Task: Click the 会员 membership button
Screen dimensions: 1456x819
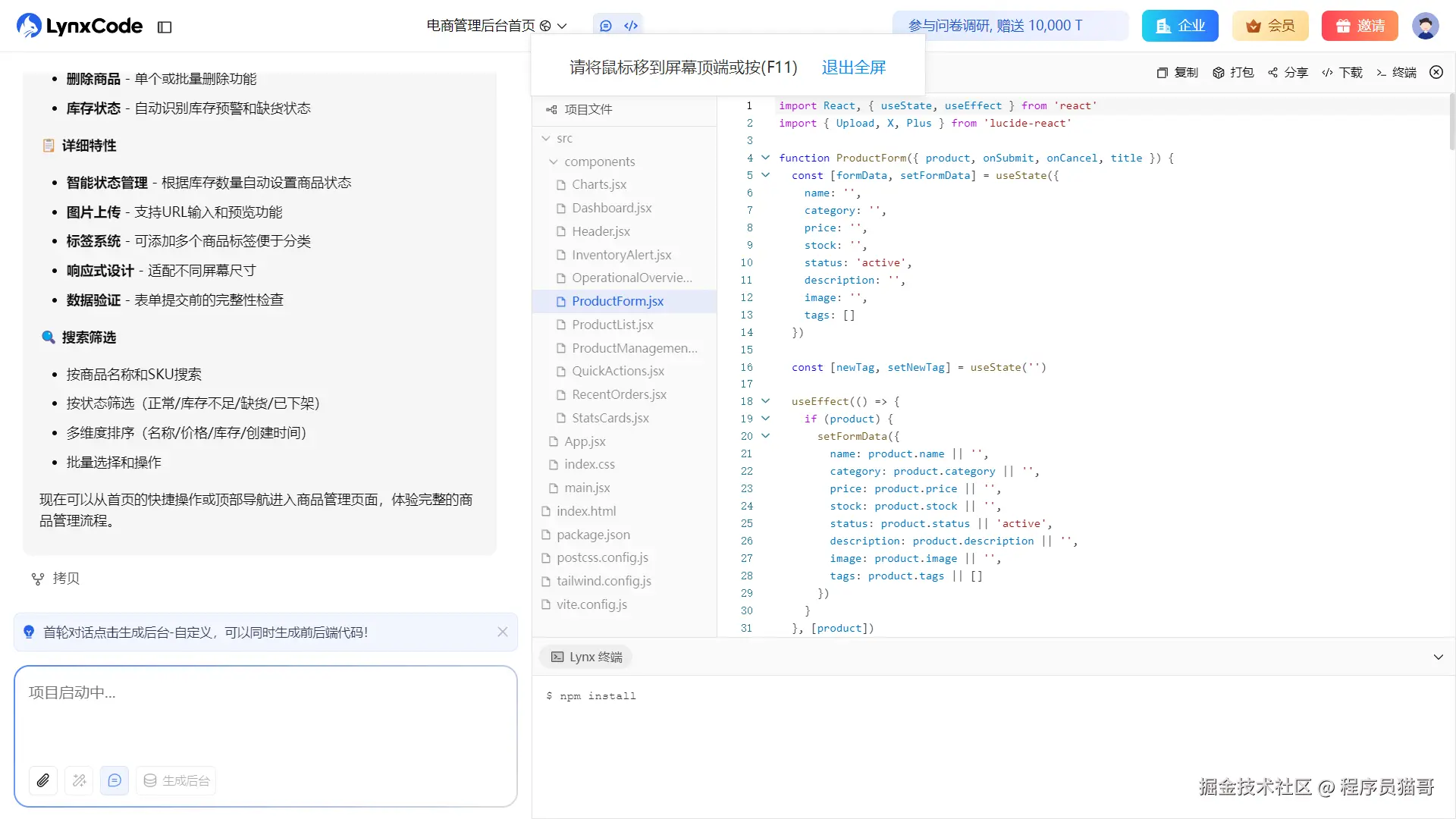Action: click(1270, 26)
